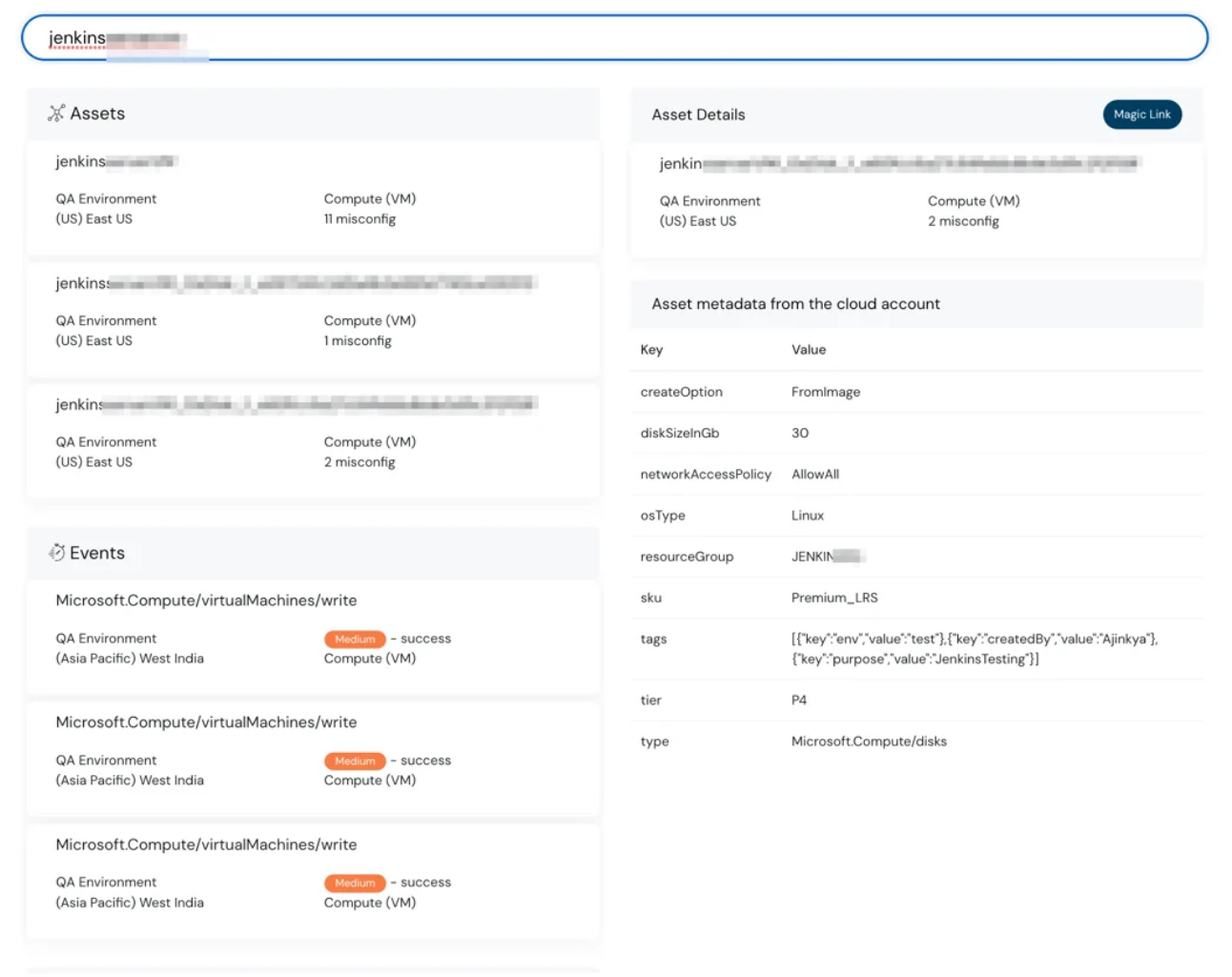Open the Magic Link for this asset
Screen dimensions: 1232x977
point(1141,113)
